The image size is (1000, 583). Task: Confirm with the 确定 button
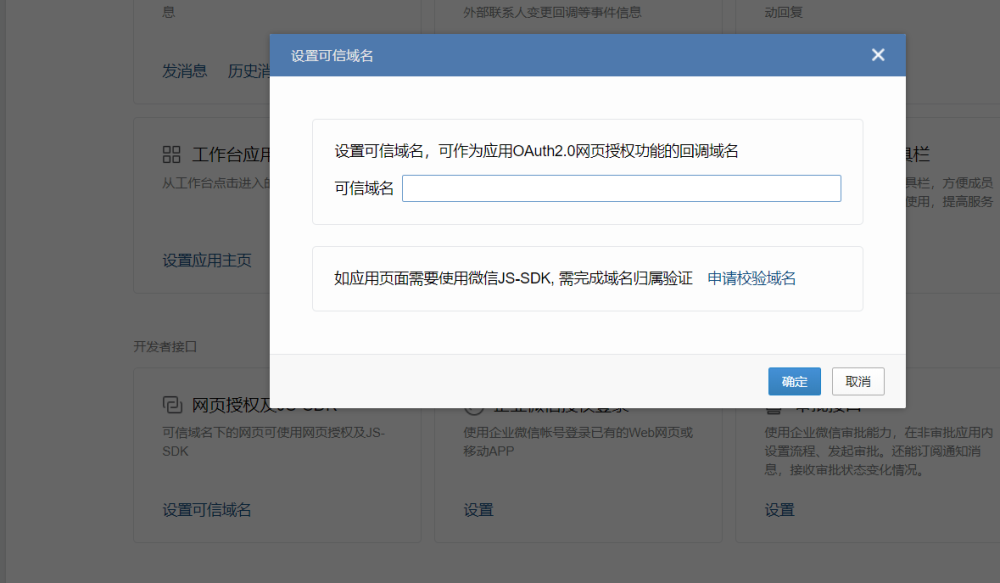tap(794, 382)
